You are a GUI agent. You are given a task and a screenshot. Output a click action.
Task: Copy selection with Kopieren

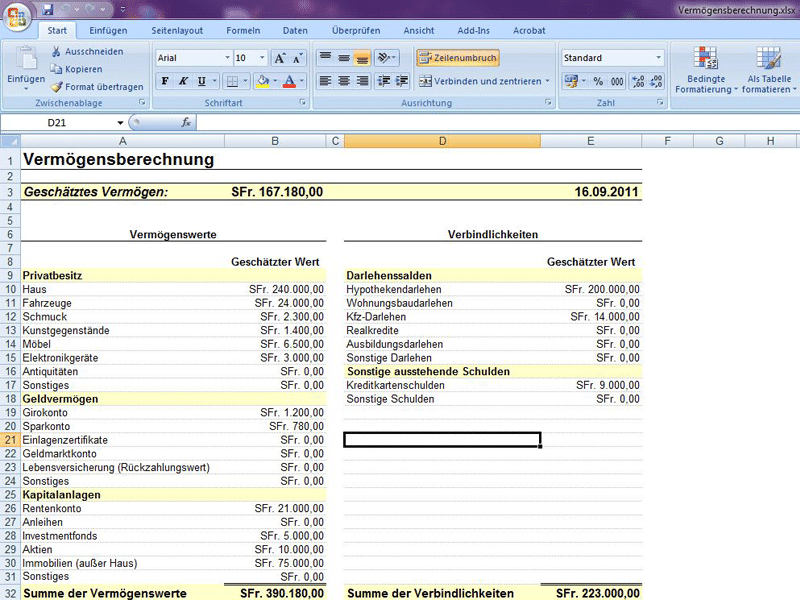click(x=77, y=69)
